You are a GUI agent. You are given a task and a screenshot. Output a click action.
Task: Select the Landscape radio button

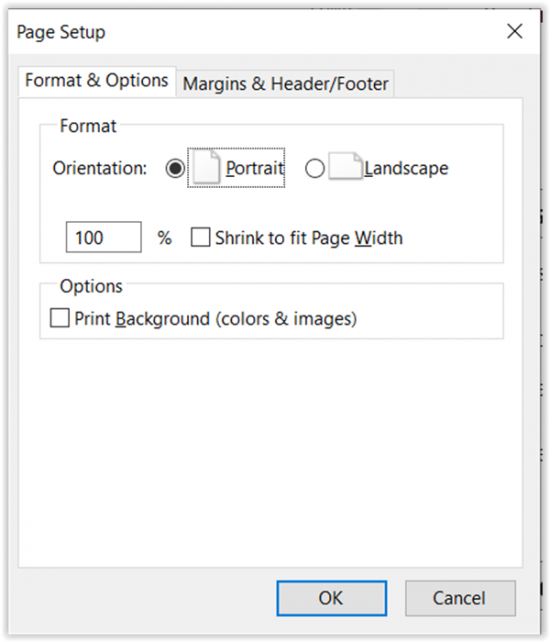coord(315,168)
